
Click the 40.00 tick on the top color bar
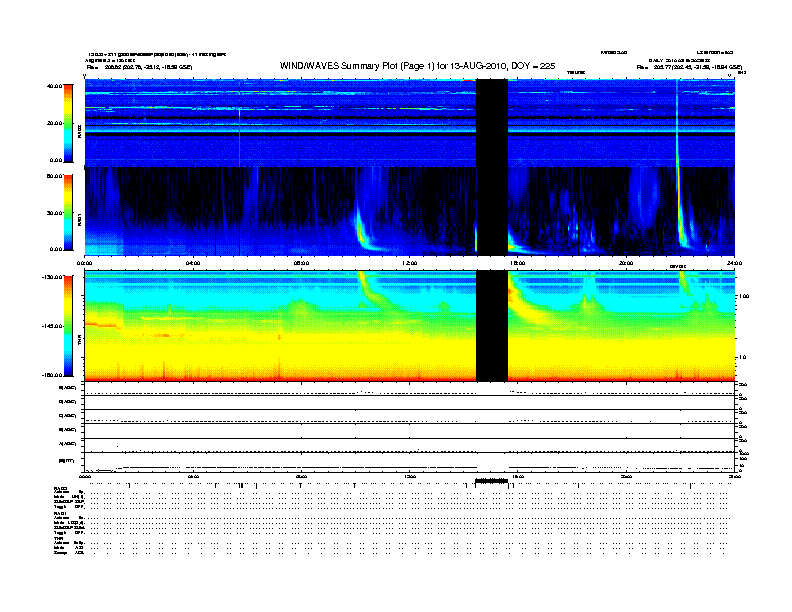[54, 86]
